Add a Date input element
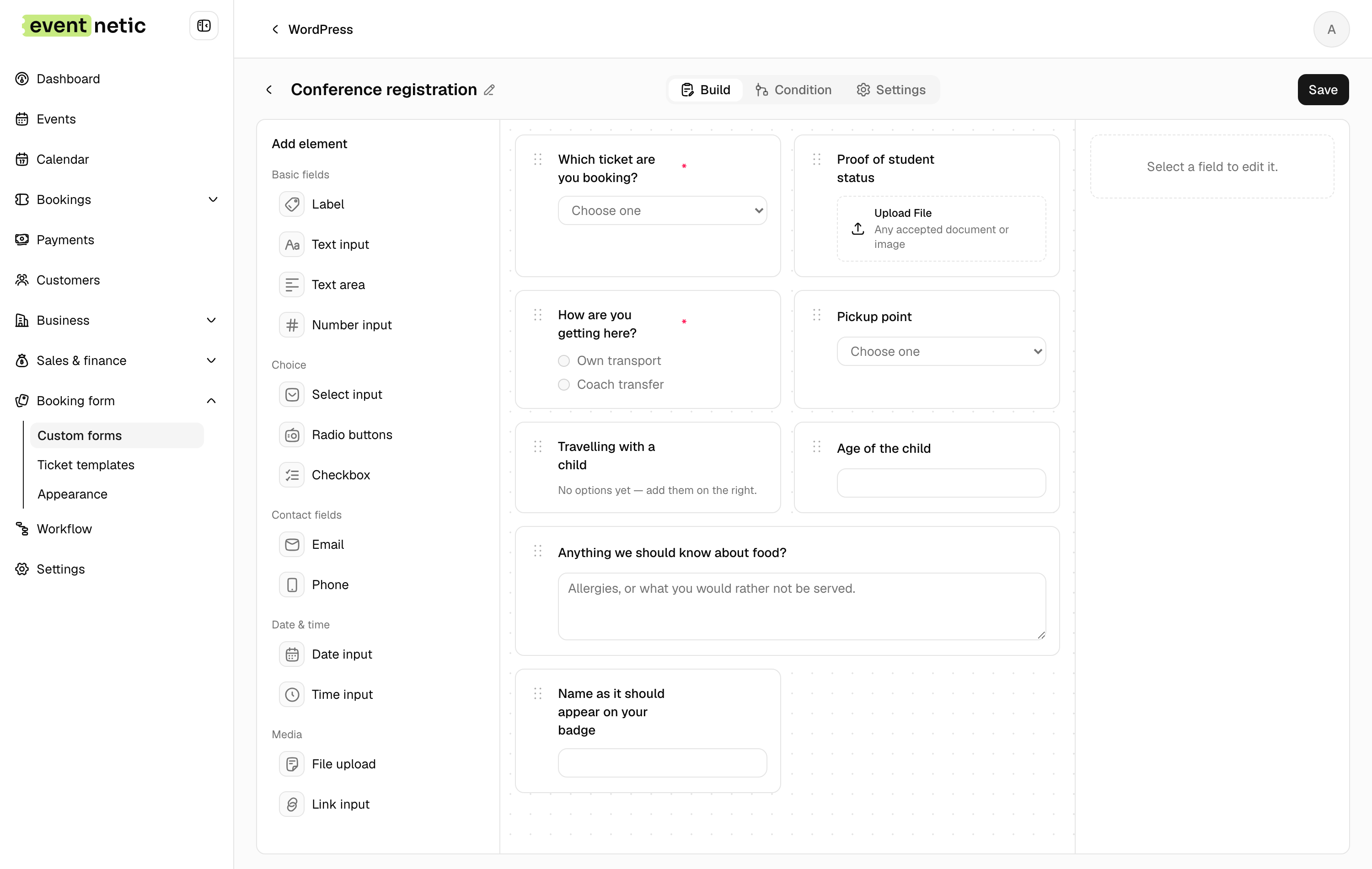Screen dimensions: 1372x869 tap(325, 654)
